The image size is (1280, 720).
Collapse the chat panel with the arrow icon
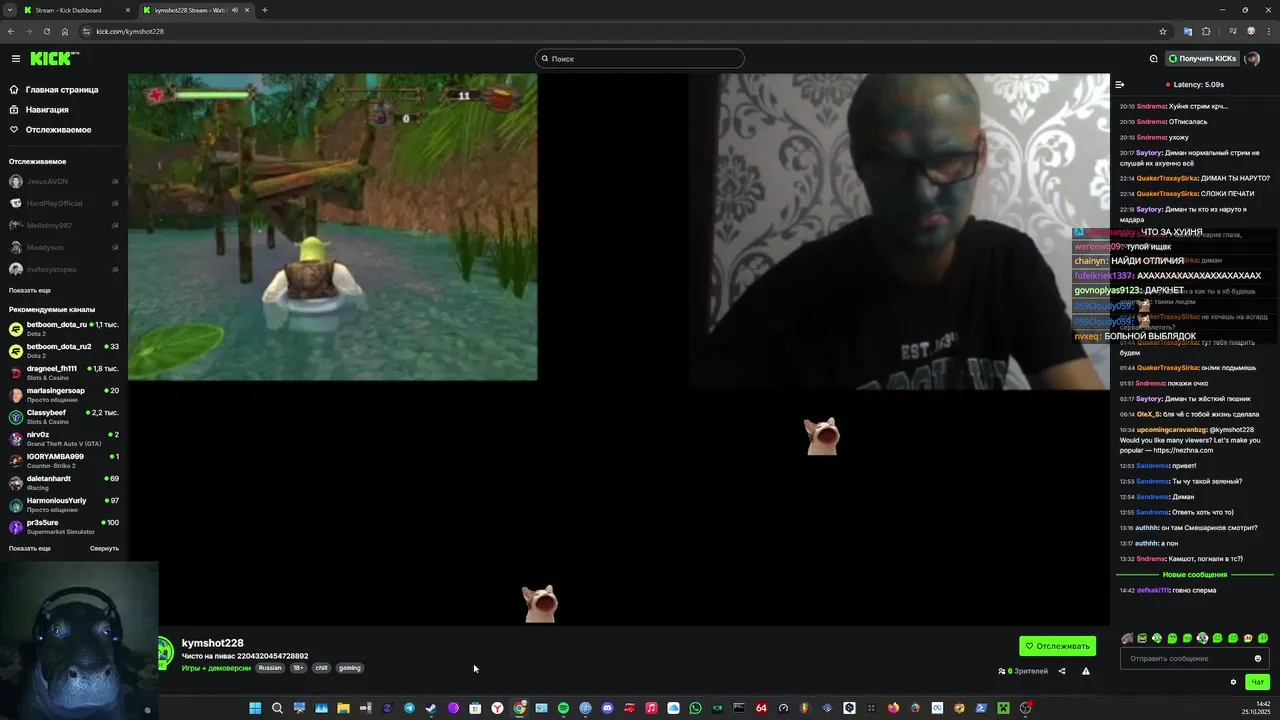tap(1120, 85)
